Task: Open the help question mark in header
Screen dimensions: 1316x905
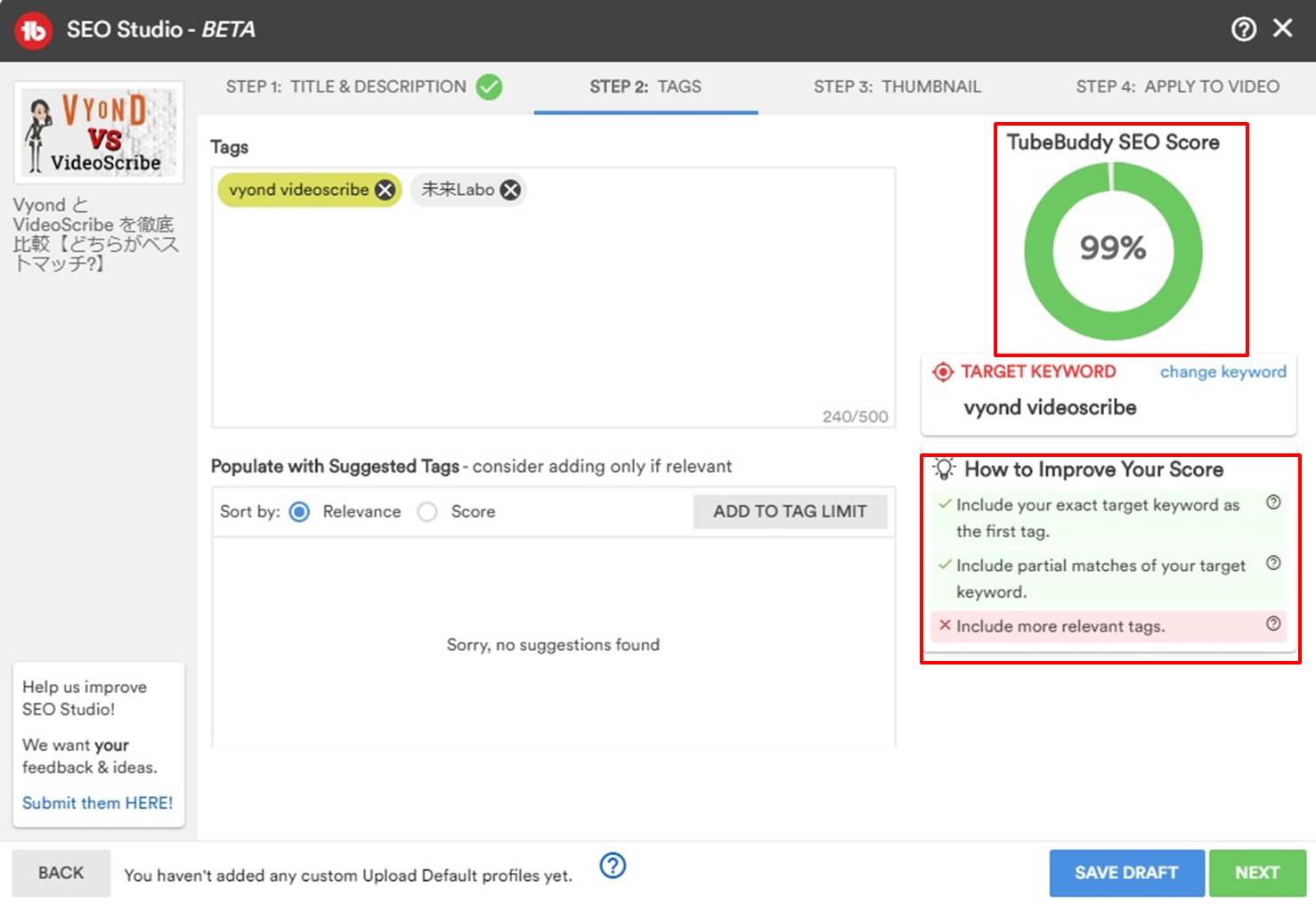Action: click(x=1243, y=29)
